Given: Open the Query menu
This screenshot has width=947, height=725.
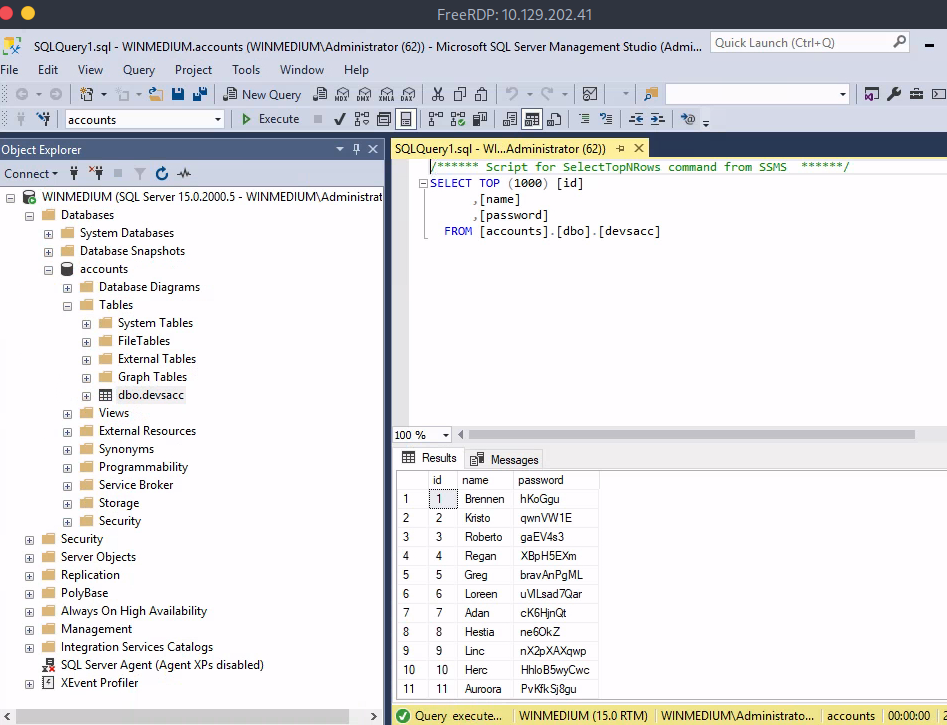Looking at the screenshot, I should [x=139, y=70].
